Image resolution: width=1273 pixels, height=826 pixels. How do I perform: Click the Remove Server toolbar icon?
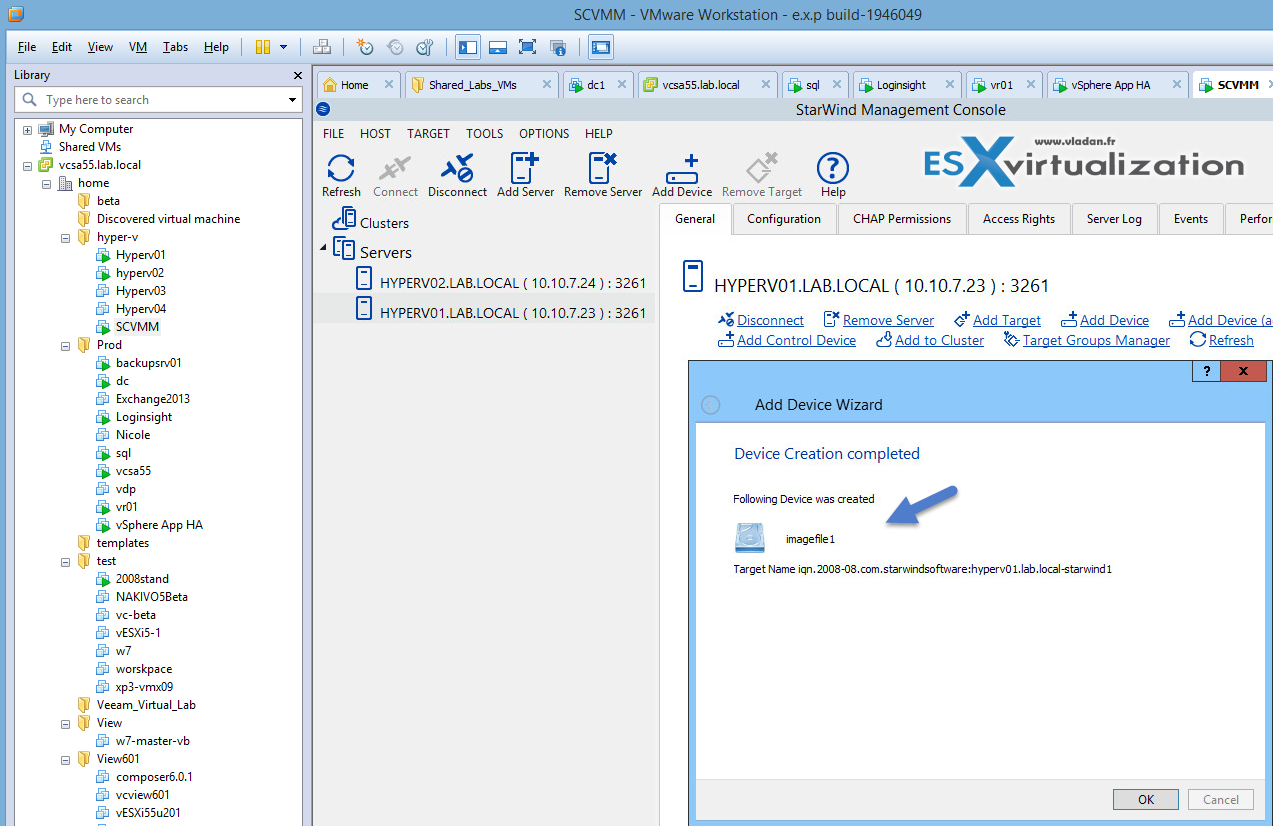[603, 168]
